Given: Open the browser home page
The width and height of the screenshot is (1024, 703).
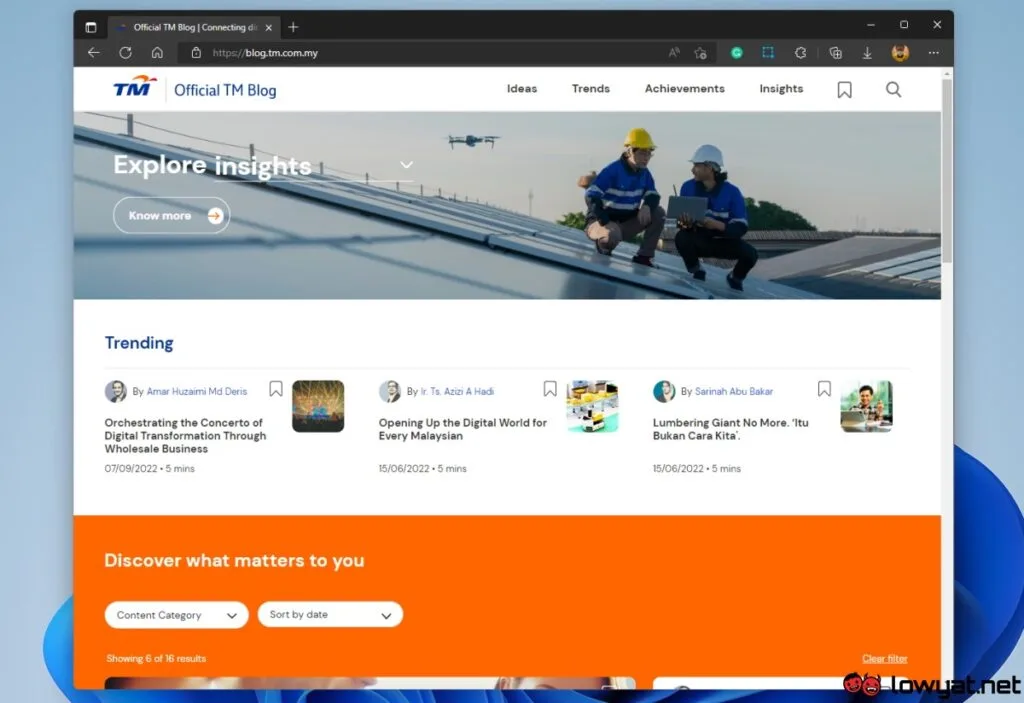Looking at the screenshot, I should pos(157,53).
